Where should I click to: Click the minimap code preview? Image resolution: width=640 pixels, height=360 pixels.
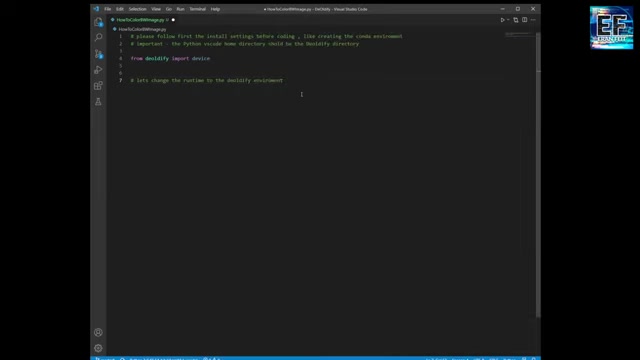(520, 34)
